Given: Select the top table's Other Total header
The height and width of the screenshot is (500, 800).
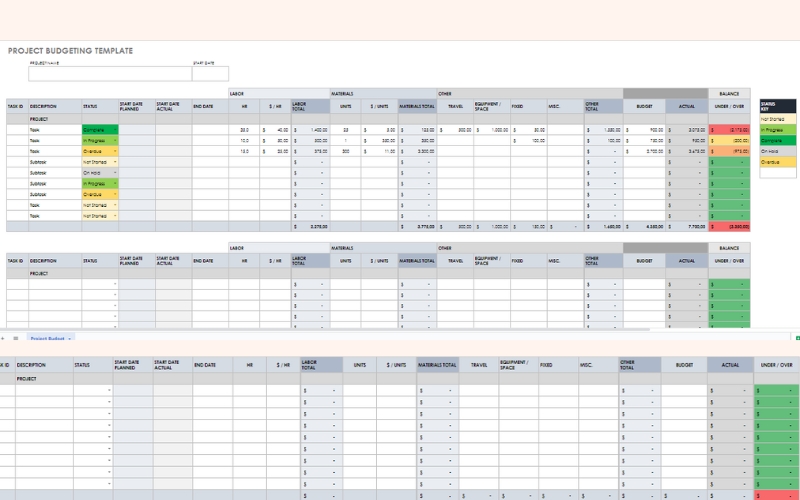Looking at the screenshot, I should 604,106.
